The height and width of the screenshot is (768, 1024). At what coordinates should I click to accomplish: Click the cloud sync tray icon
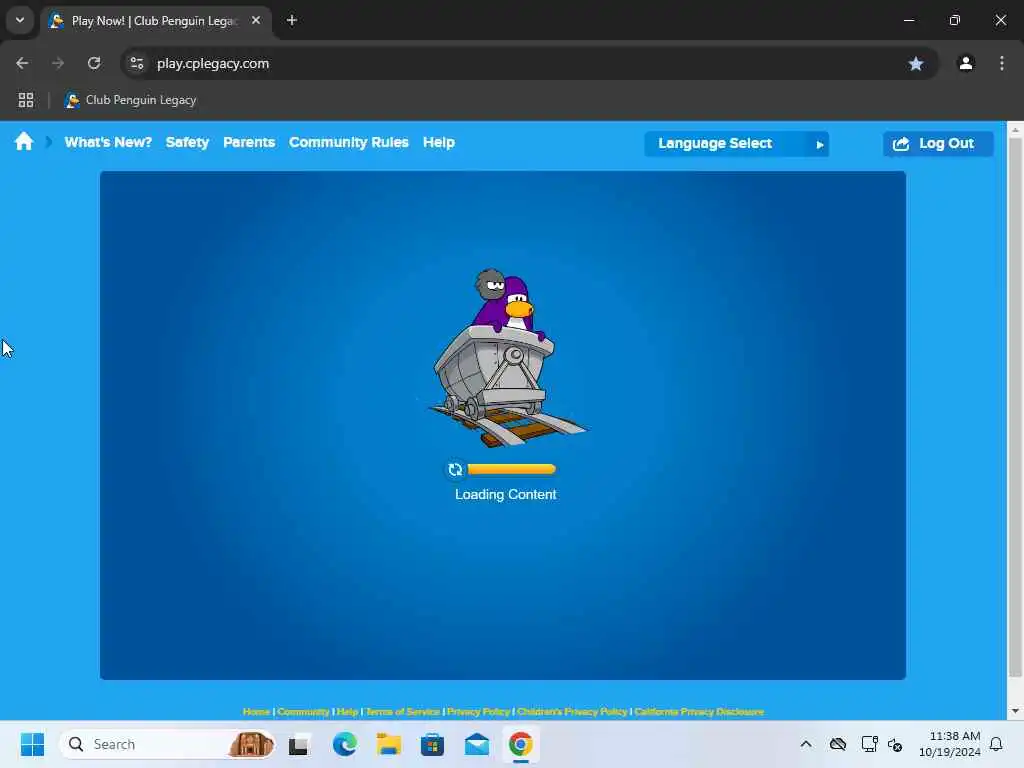[x=838, y=744]
